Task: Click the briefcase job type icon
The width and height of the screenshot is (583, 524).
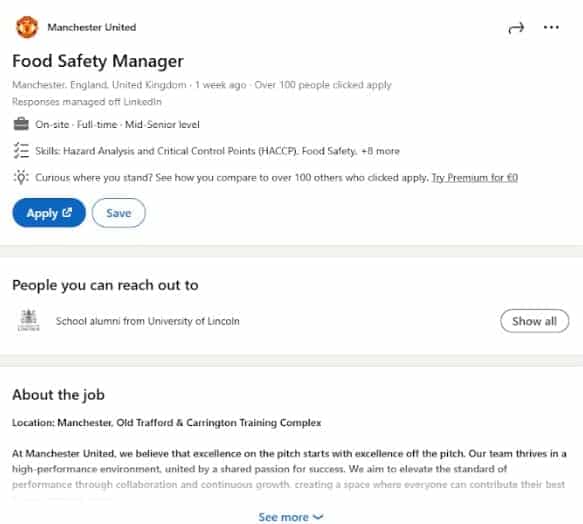Action: 21,124
